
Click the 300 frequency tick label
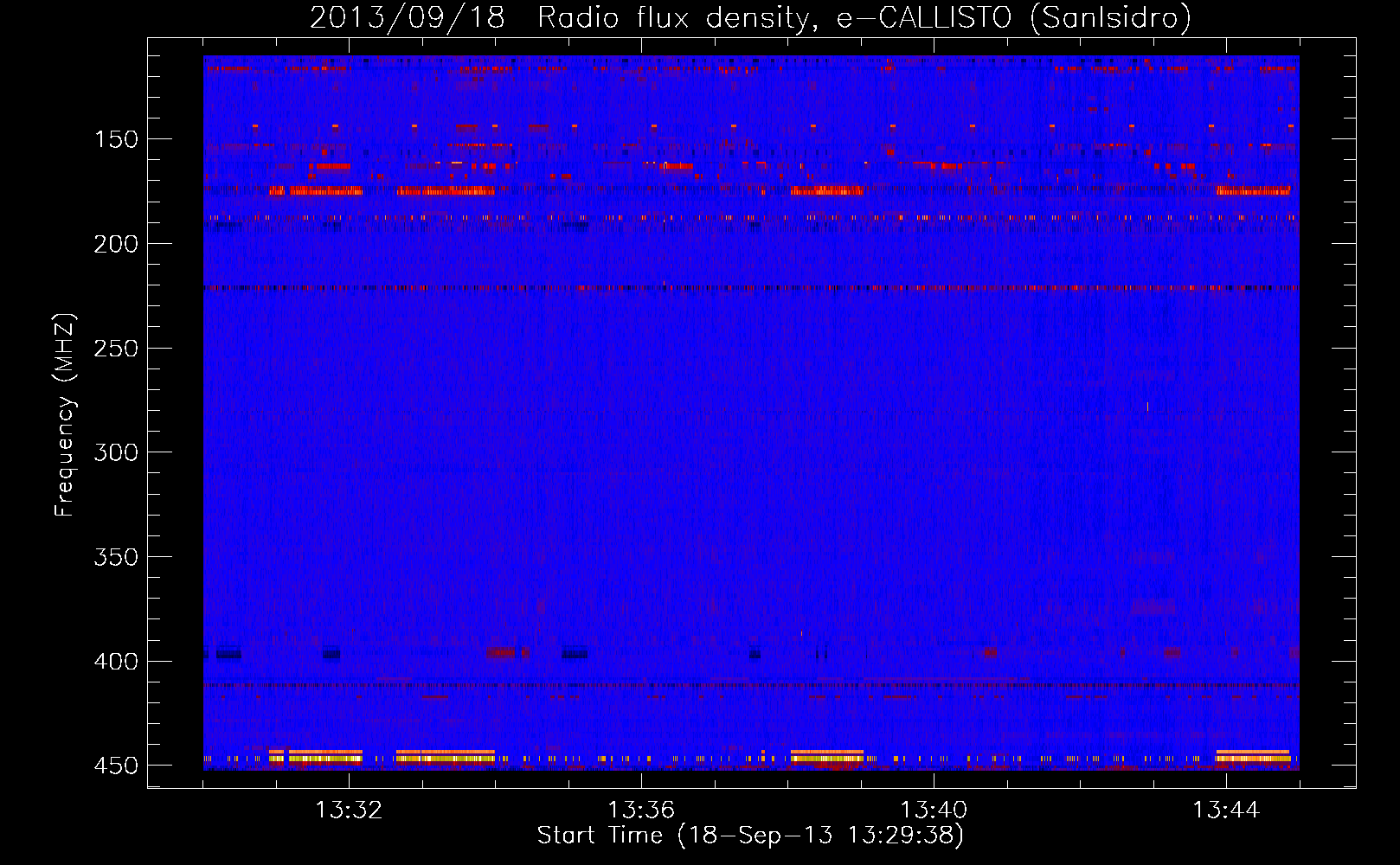click(x=116, y=452)
